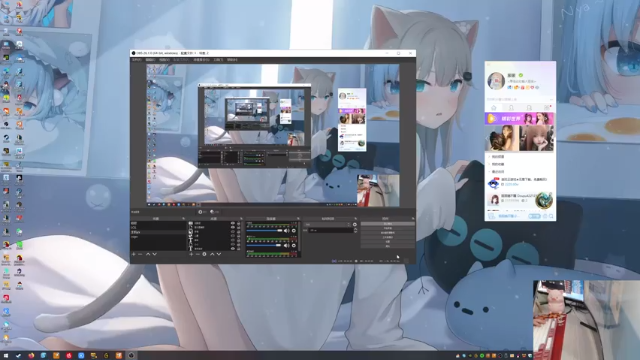The width and height of the screenshot is (640, 360).
Task: Toggle lock on the sixth source
Action: click(x=239, y=244)
